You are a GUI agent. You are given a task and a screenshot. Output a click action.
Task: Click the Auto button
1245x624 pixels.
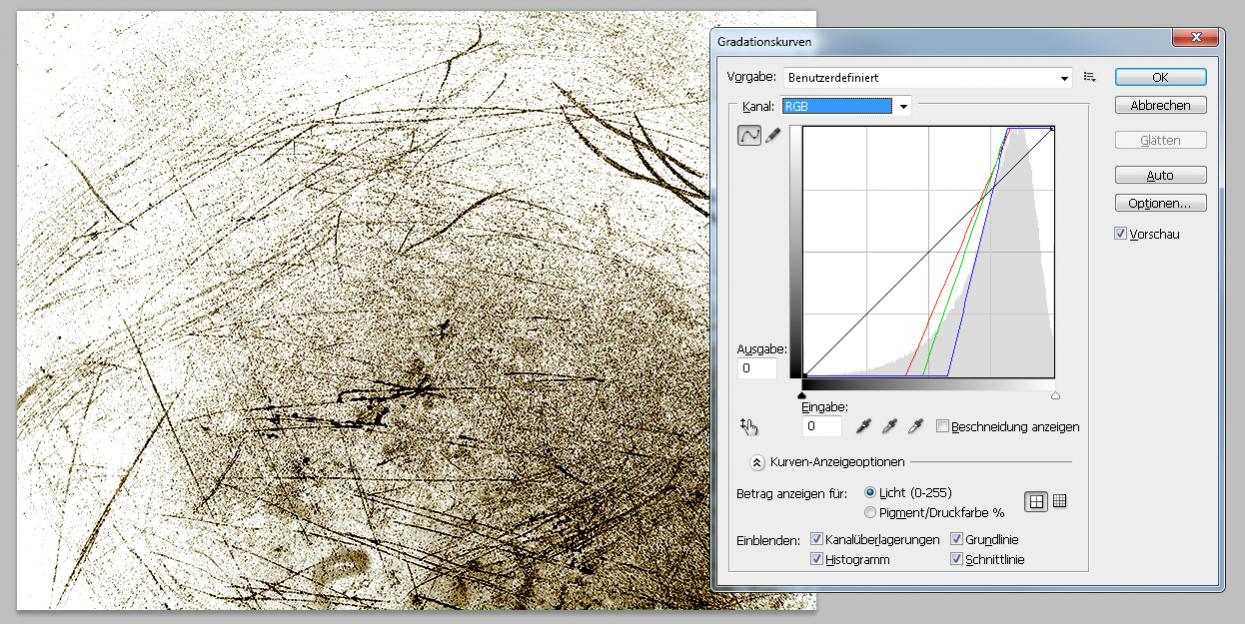(x=1160, y=175)
